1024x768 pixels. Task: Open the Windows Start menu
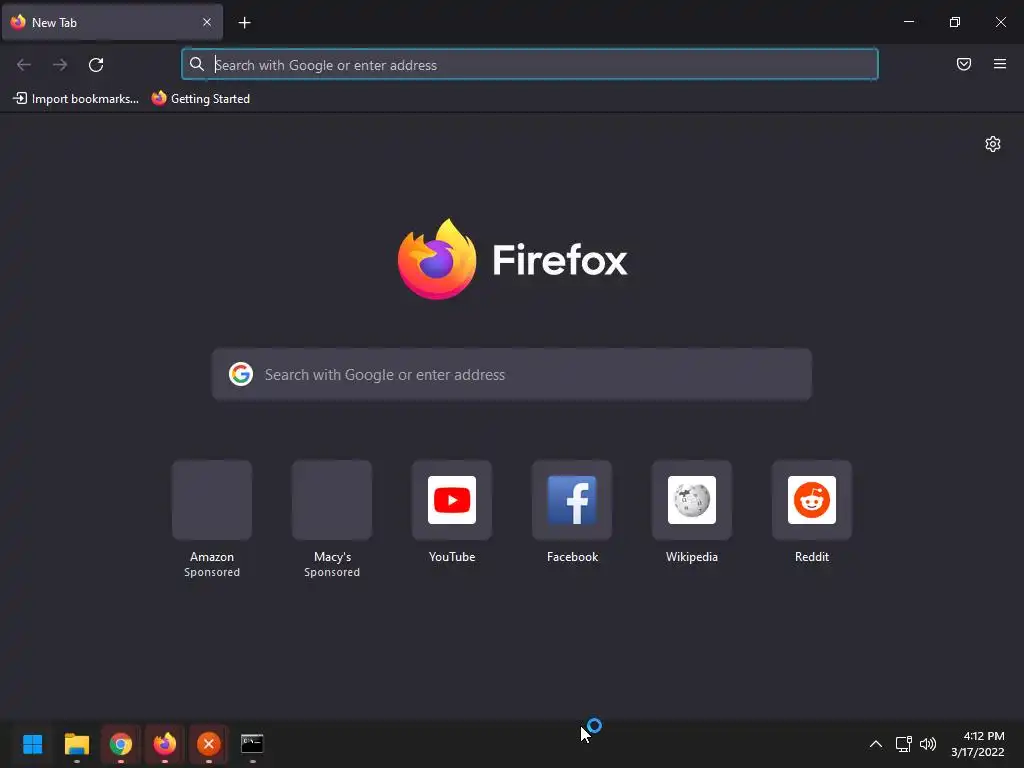click(33, 744)
